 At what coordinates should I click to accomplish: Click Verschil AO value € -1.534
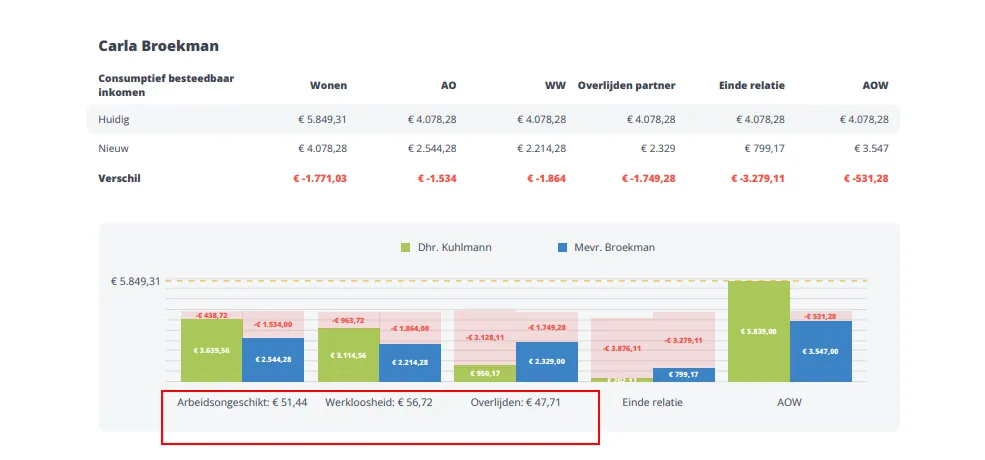click(437, 178)
